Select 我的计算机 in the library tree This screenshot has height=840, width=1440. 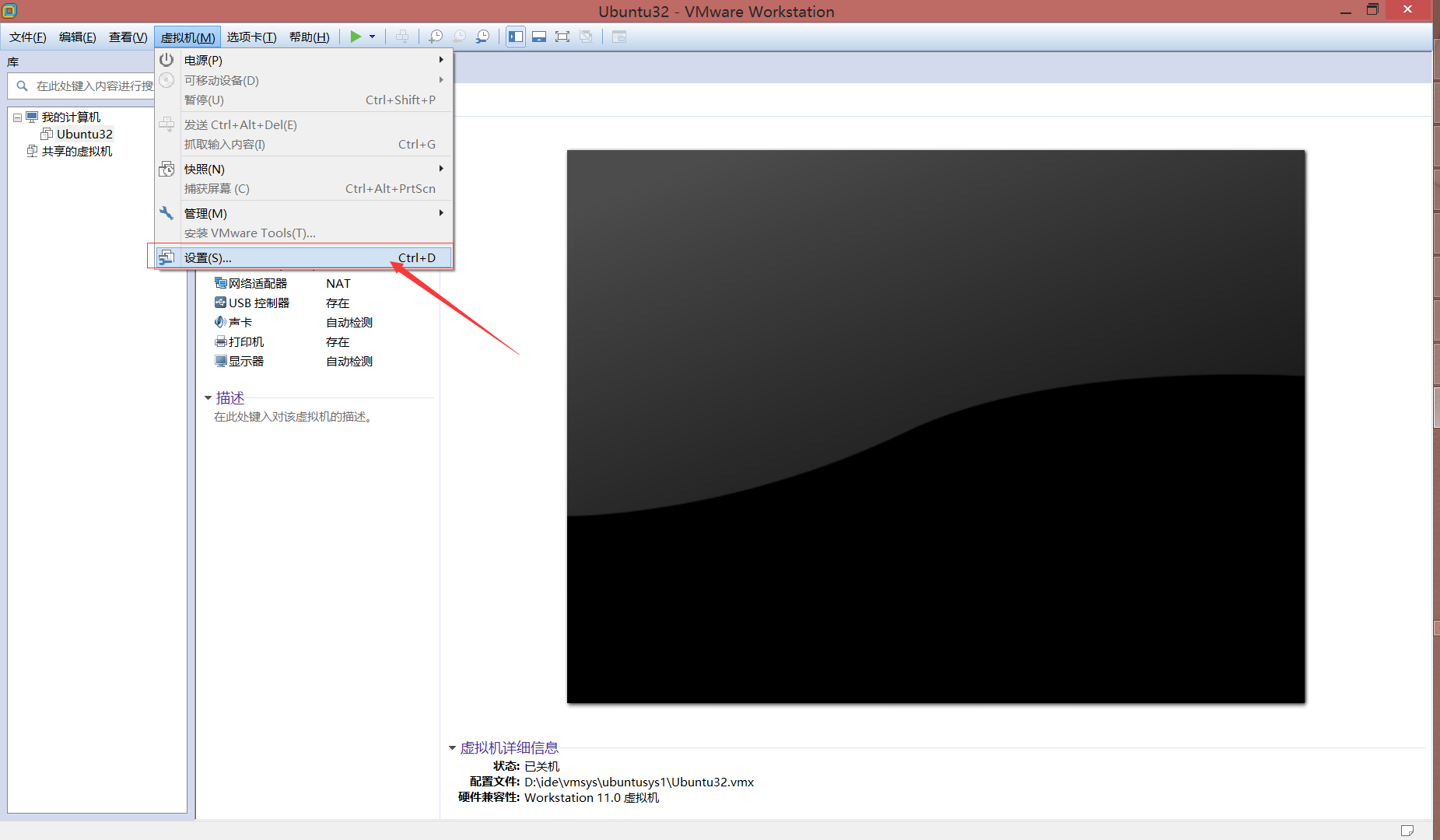tap(71, 117)
